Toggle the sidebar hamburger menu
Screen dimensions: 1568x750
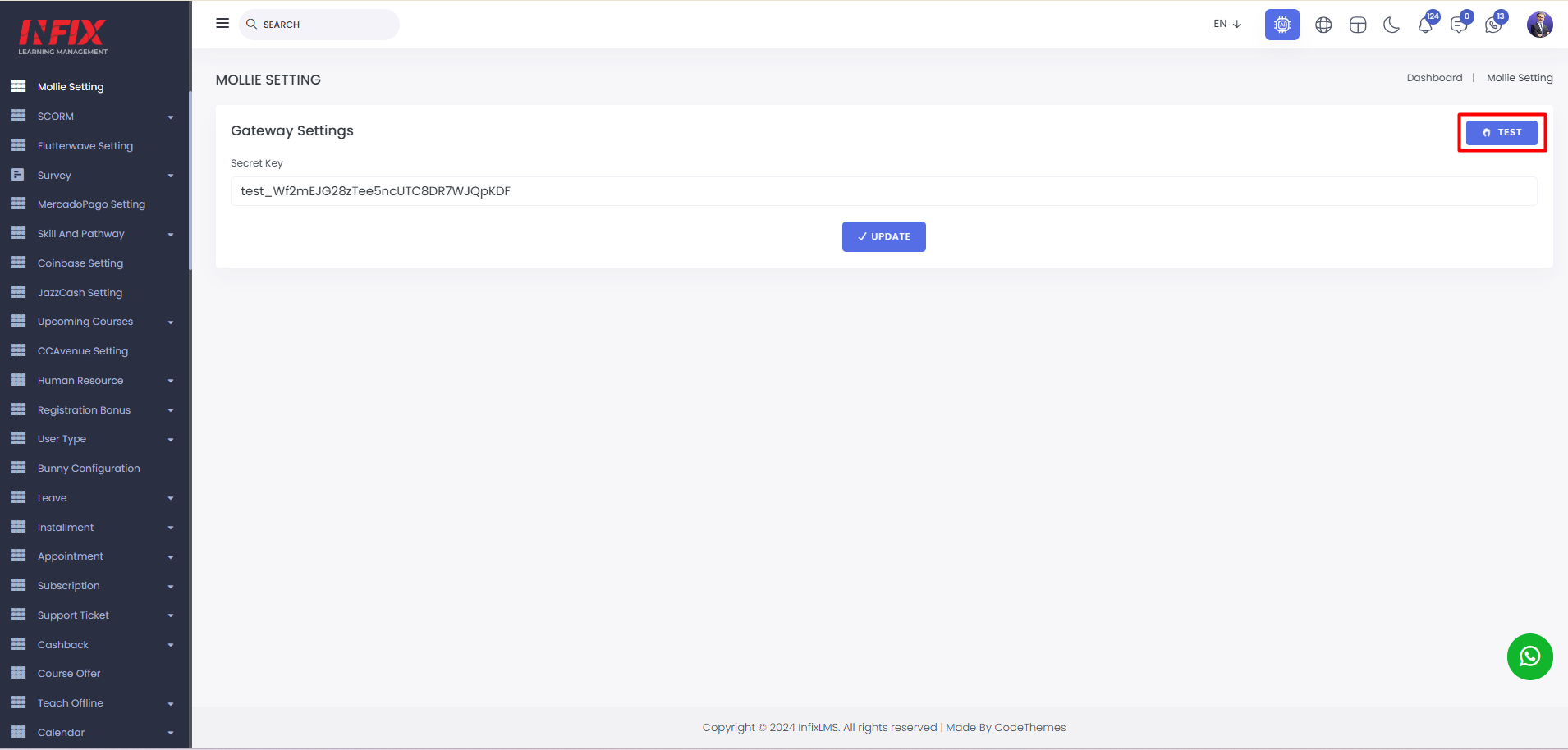click(x=222, y=24)
